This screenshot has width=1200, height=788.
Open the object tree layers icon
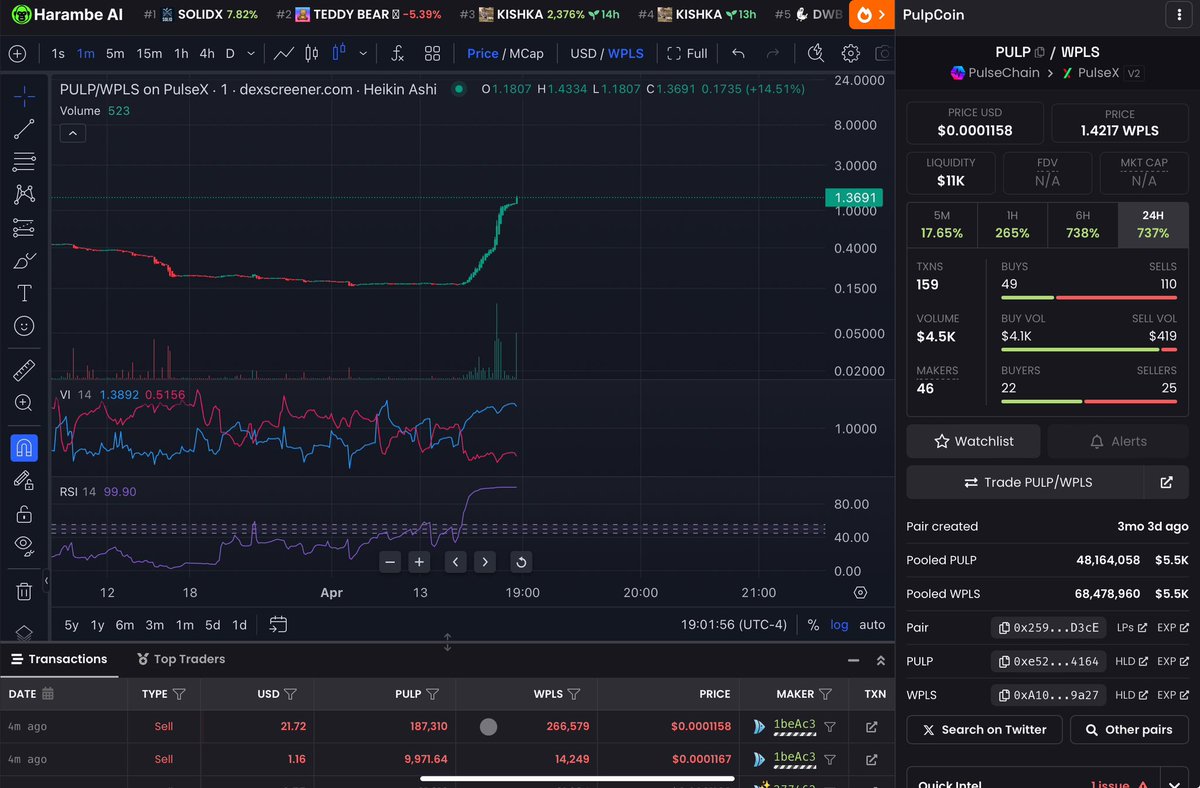(x=25, y=632)
